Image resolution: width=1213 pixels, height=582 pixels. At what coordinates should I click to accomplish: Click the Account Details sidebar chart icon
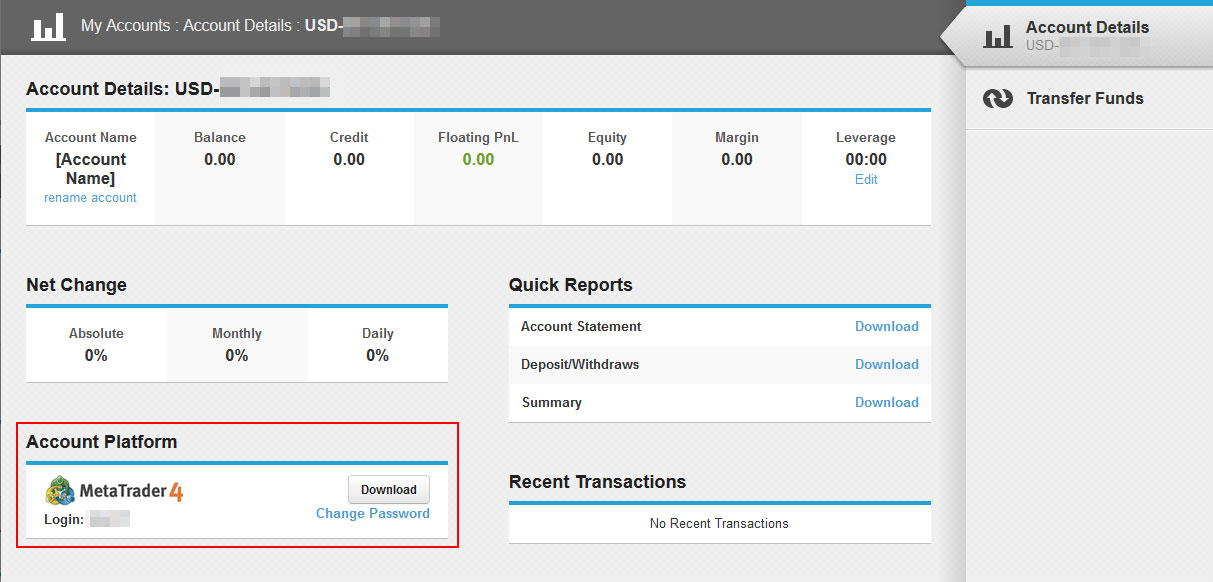(998, 37)
